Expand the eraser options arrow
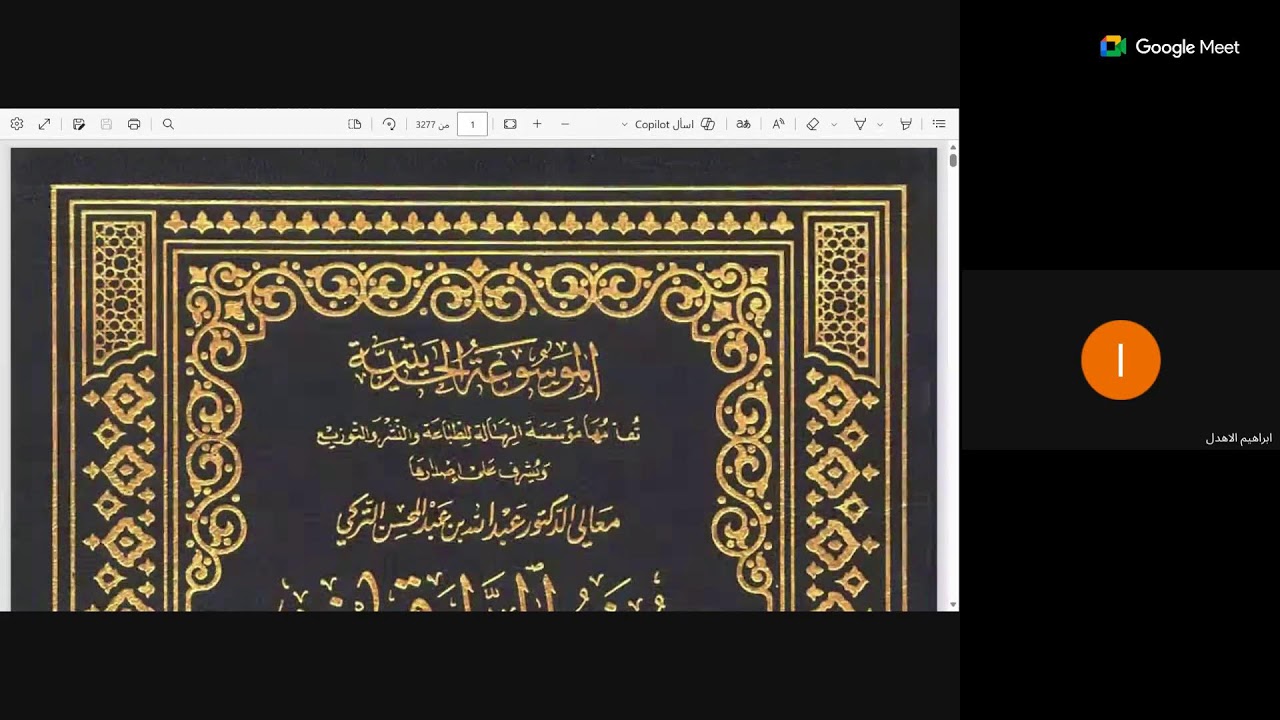This screenshot has height=720, width=1280. click(834, 125)
